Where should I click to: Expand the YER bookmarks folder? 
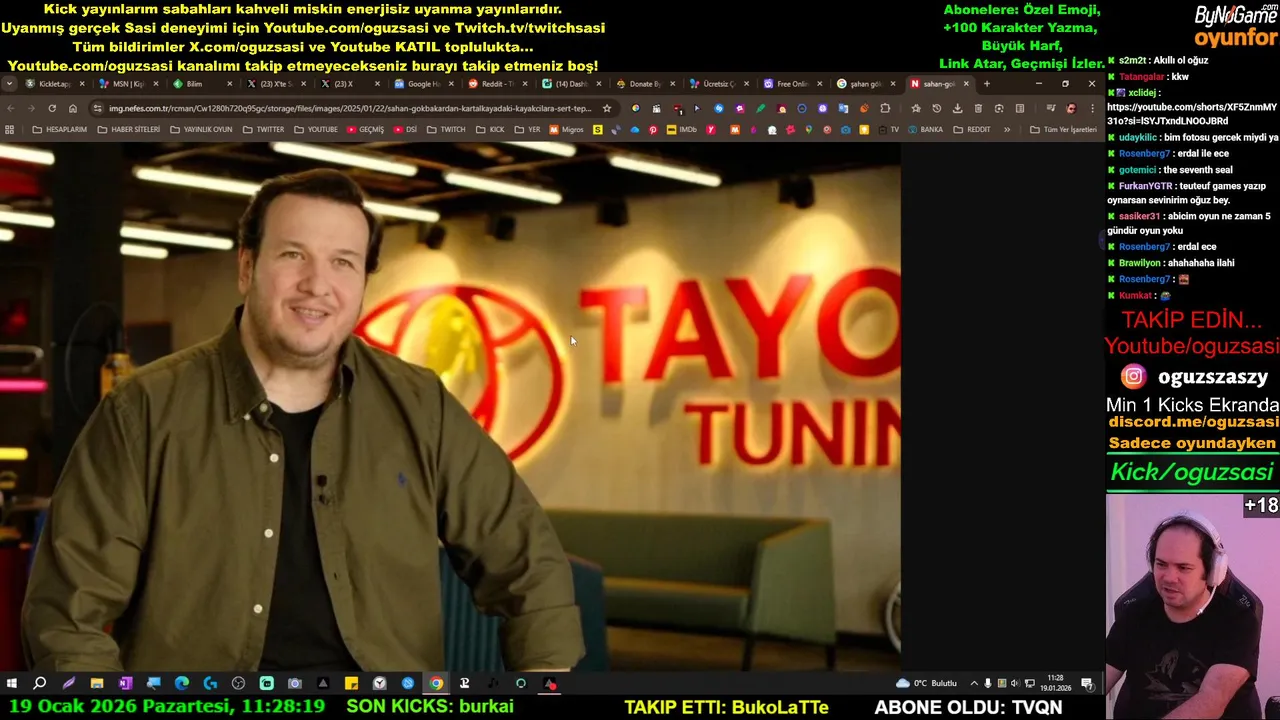pos(527,129)
